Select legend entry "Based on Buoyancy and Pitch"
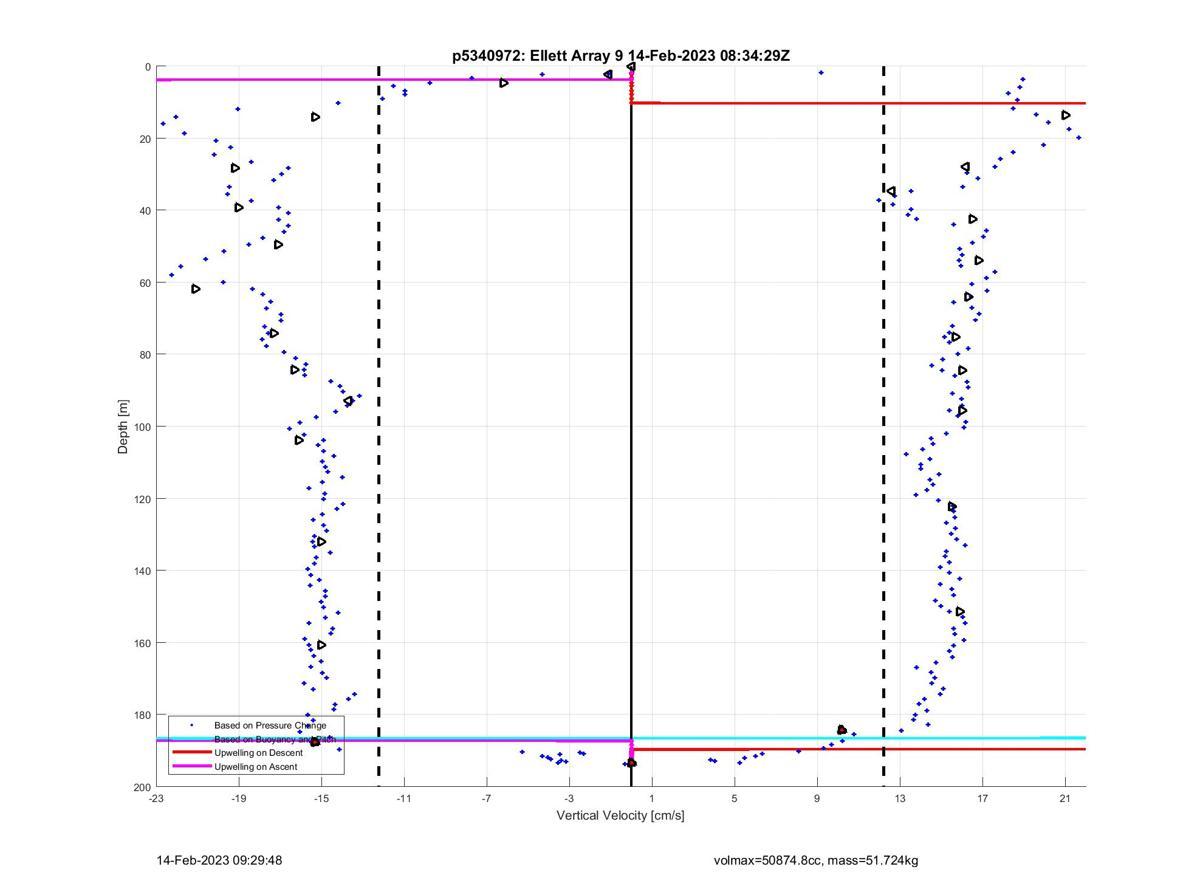This screenshot has height=885, width=1200. pos(275,739)
